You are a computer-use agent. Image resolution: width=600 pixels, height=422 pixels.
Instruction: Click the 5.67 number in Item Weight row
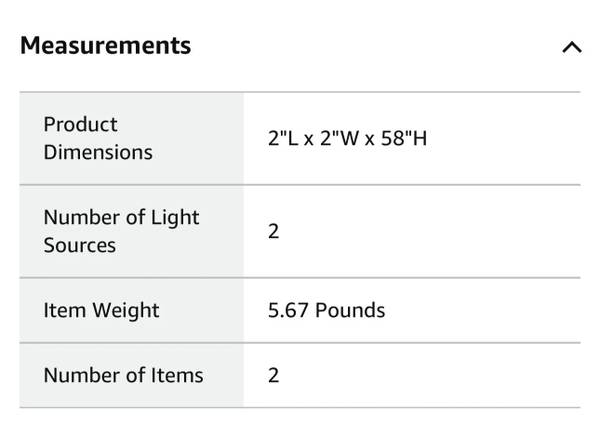(288, 310)
